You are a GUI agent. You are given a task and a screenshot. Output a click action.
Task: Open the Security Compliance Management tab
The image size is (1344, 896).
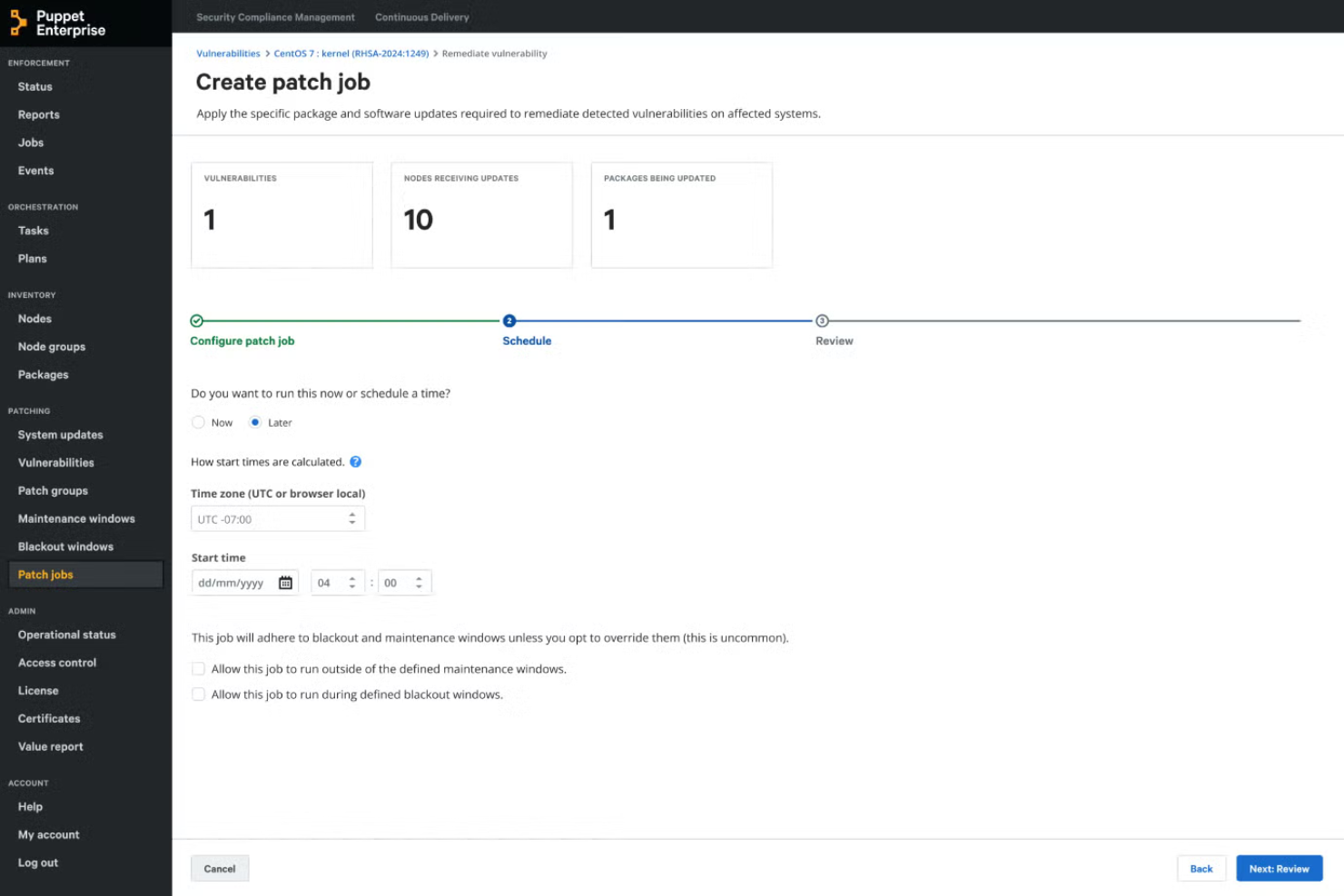[275, 17]
